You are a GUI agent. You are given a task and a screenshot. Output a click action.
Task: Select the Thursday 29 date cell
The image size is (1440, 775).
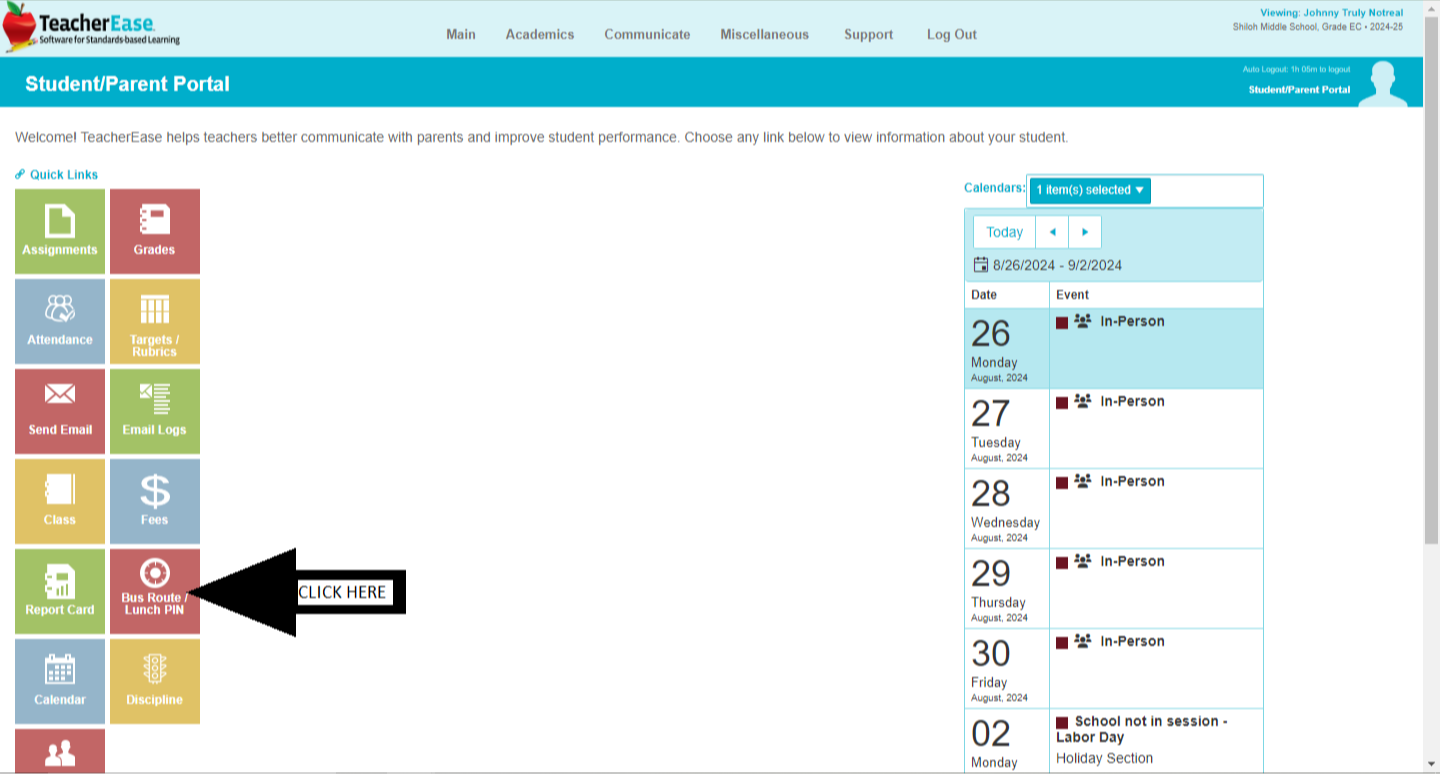click(1007, 588)
